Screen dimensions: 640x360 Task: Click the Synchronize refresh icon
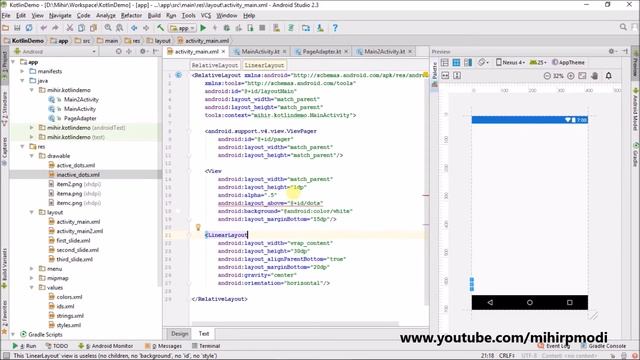point(29,28)
